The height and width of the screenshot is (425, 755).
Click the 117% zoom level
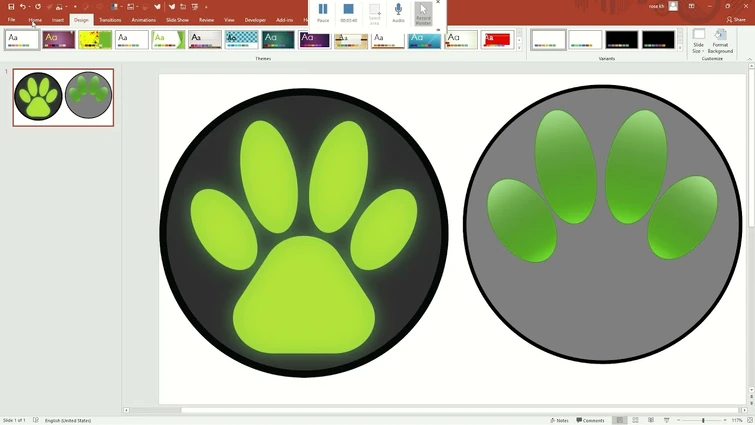click(737, 420)
